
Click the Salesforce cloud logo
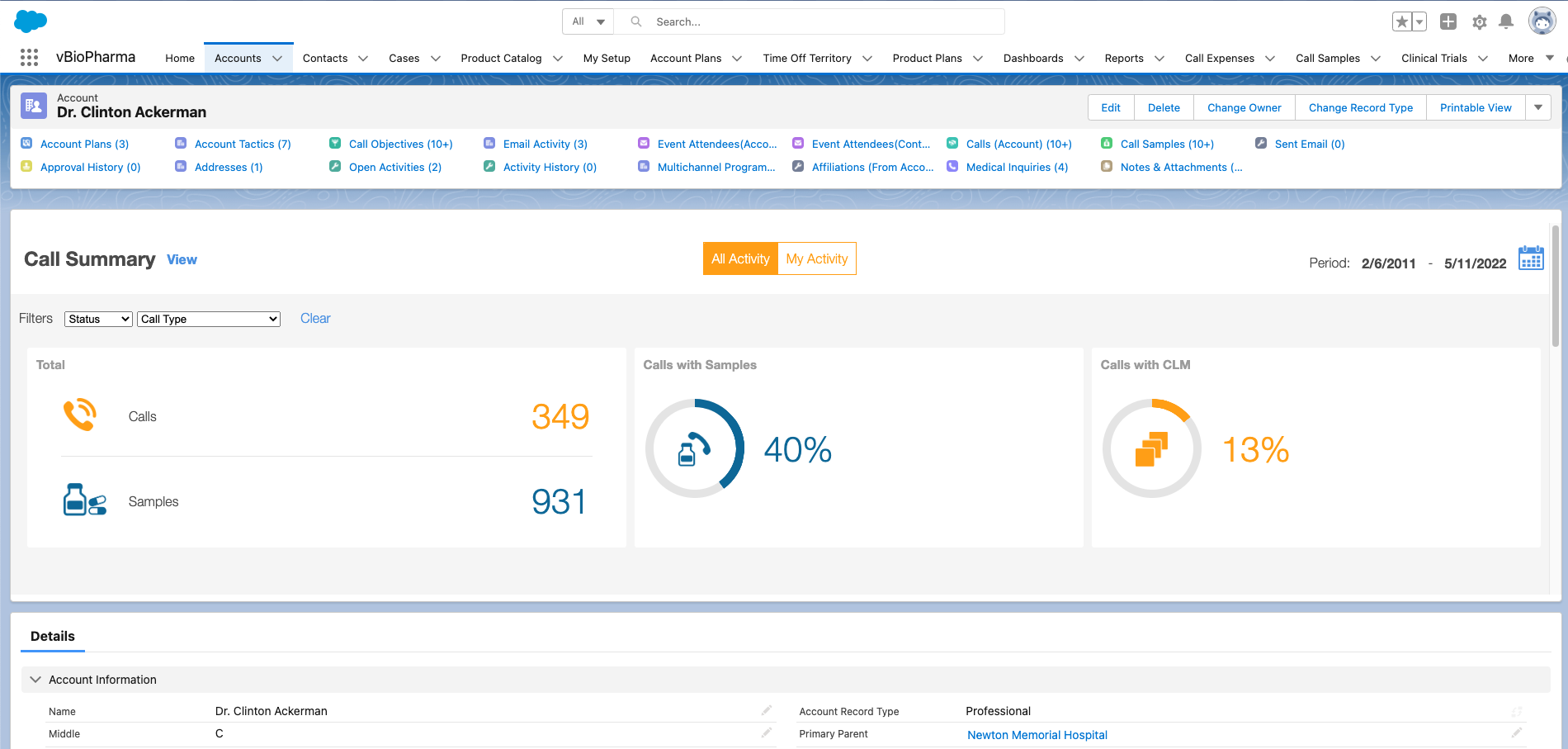(31, 21)
